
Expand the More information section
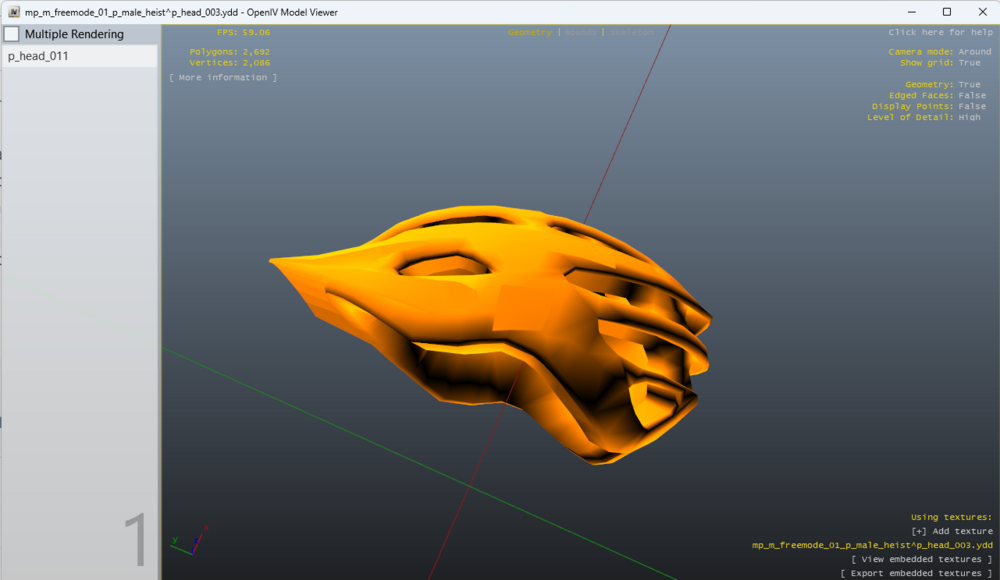223,78
